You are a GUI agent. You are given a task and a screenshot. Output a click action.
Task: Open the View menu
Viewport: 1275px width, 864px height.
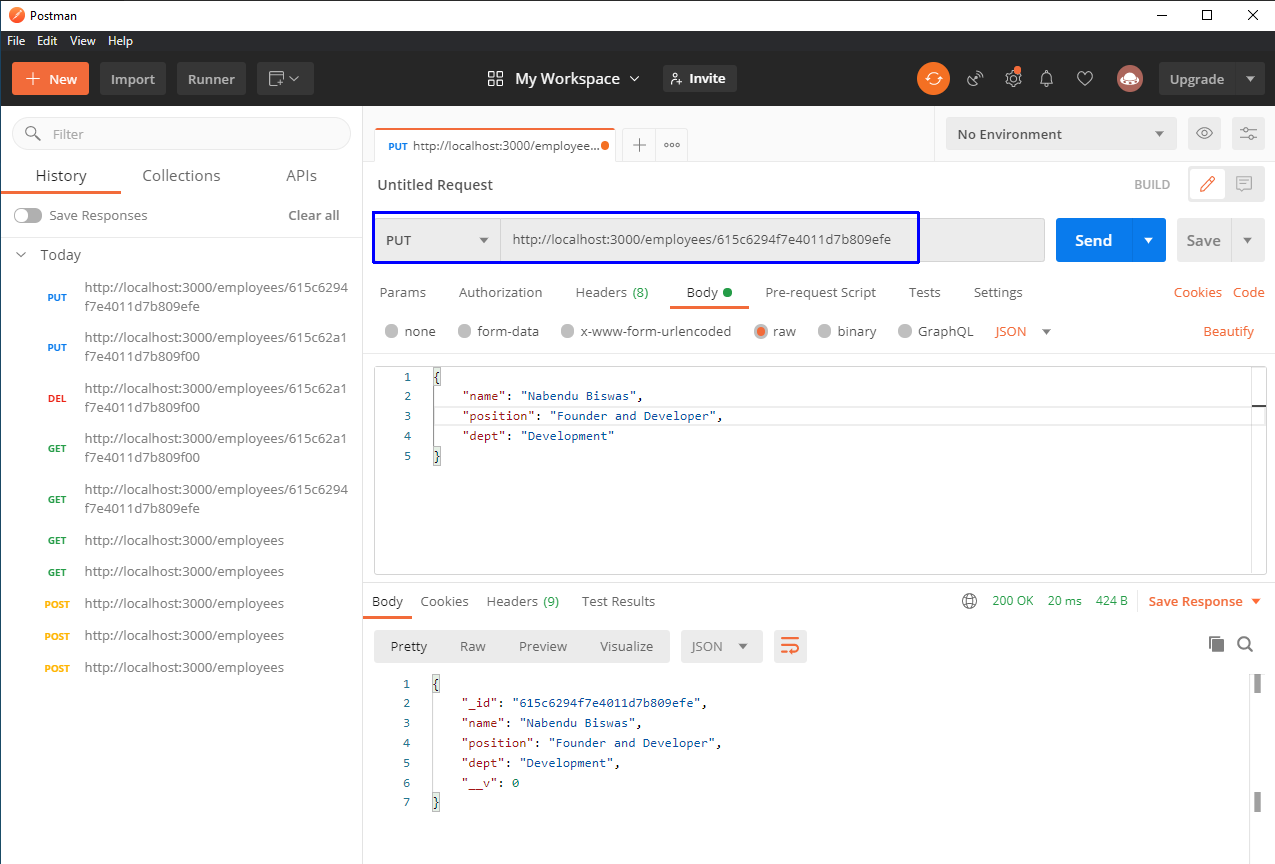83,41
